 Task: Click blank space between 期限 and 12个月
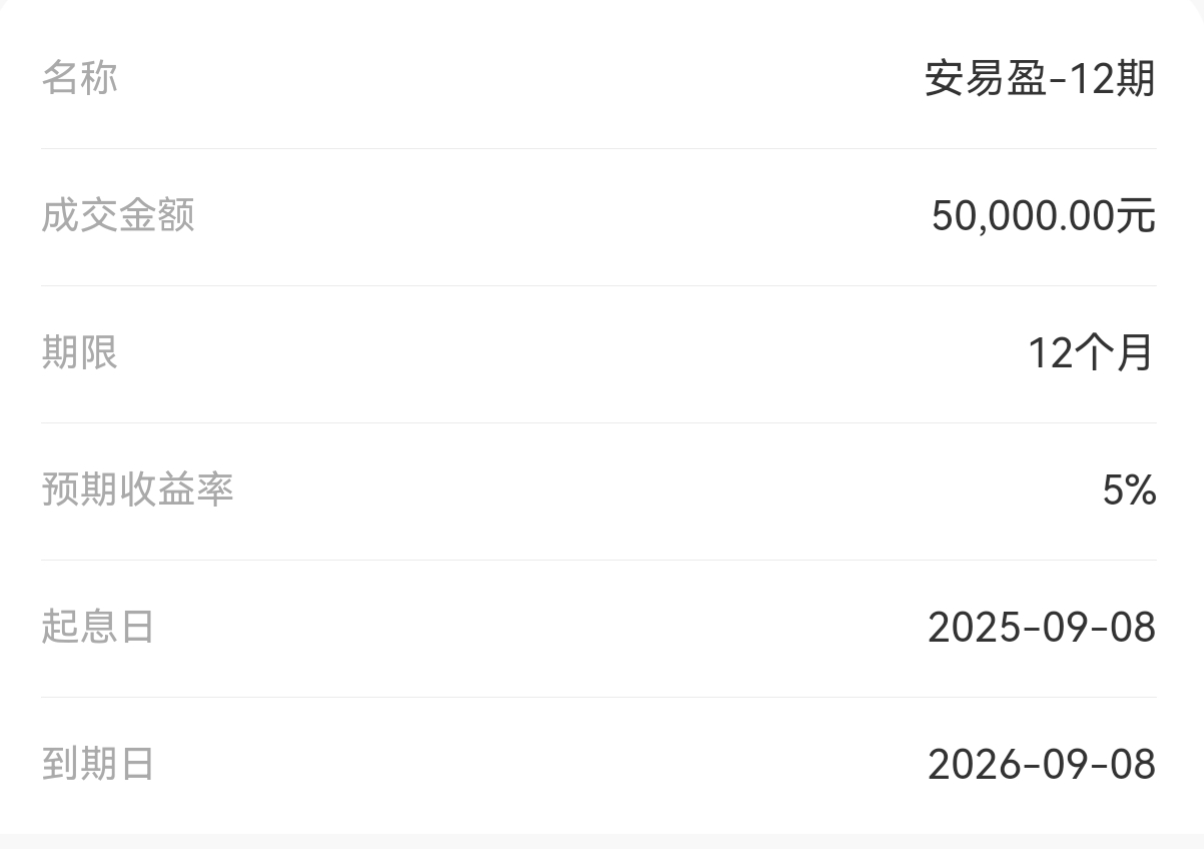pyautogui.click(x=573, y=352)
